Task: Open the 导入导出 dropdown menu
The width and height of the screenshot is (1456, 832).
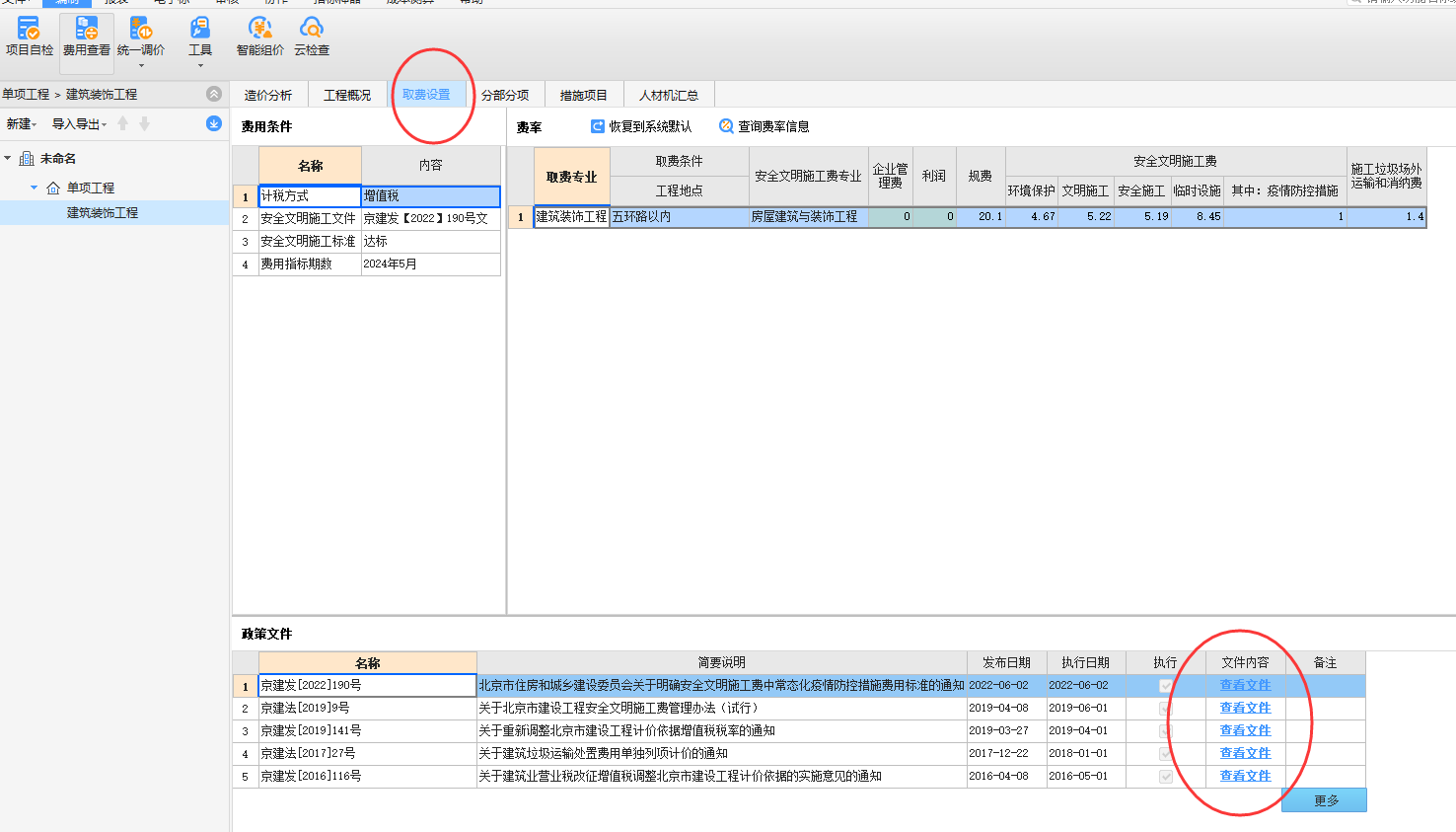Action: [79, 123]
